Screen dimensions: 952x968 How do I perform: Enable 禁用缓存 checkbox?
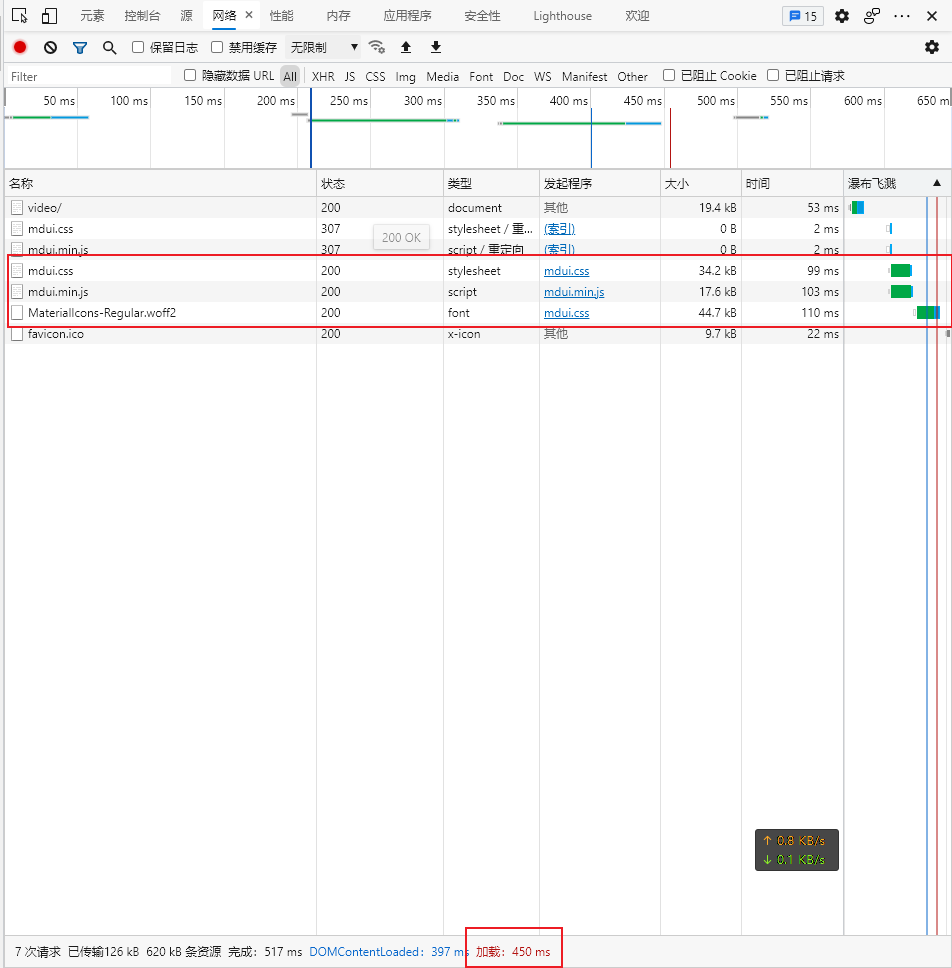pos(217,47)
